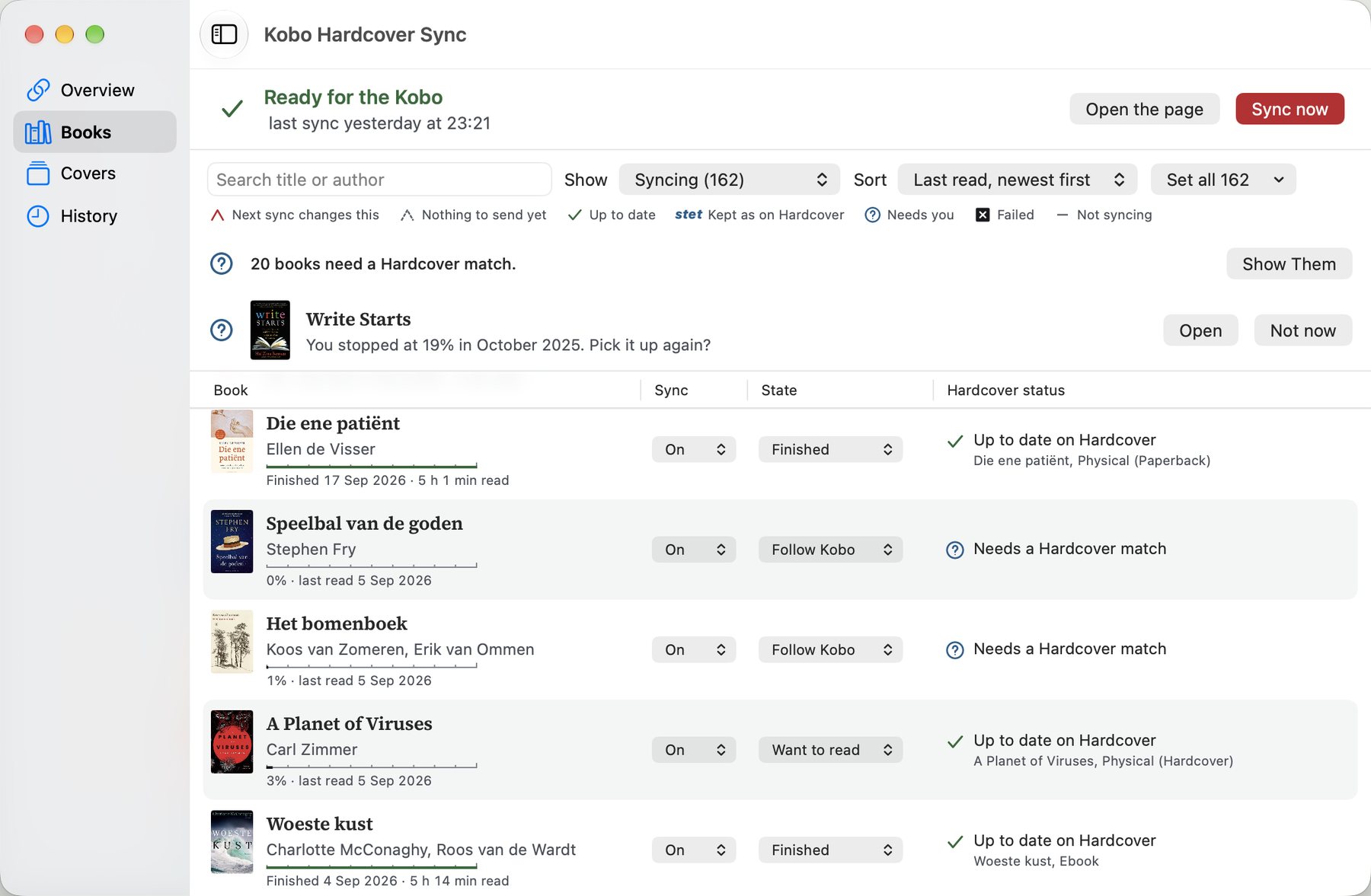Expand the Set all 162 menu

point(1223,180)
